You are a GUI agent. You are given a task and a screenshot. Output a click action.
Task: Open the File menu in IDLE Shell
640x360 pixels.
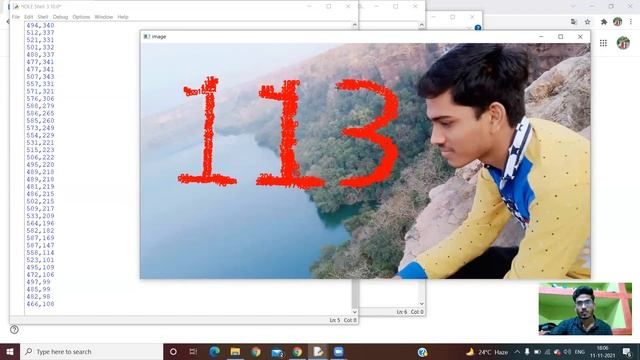[16, 17]
